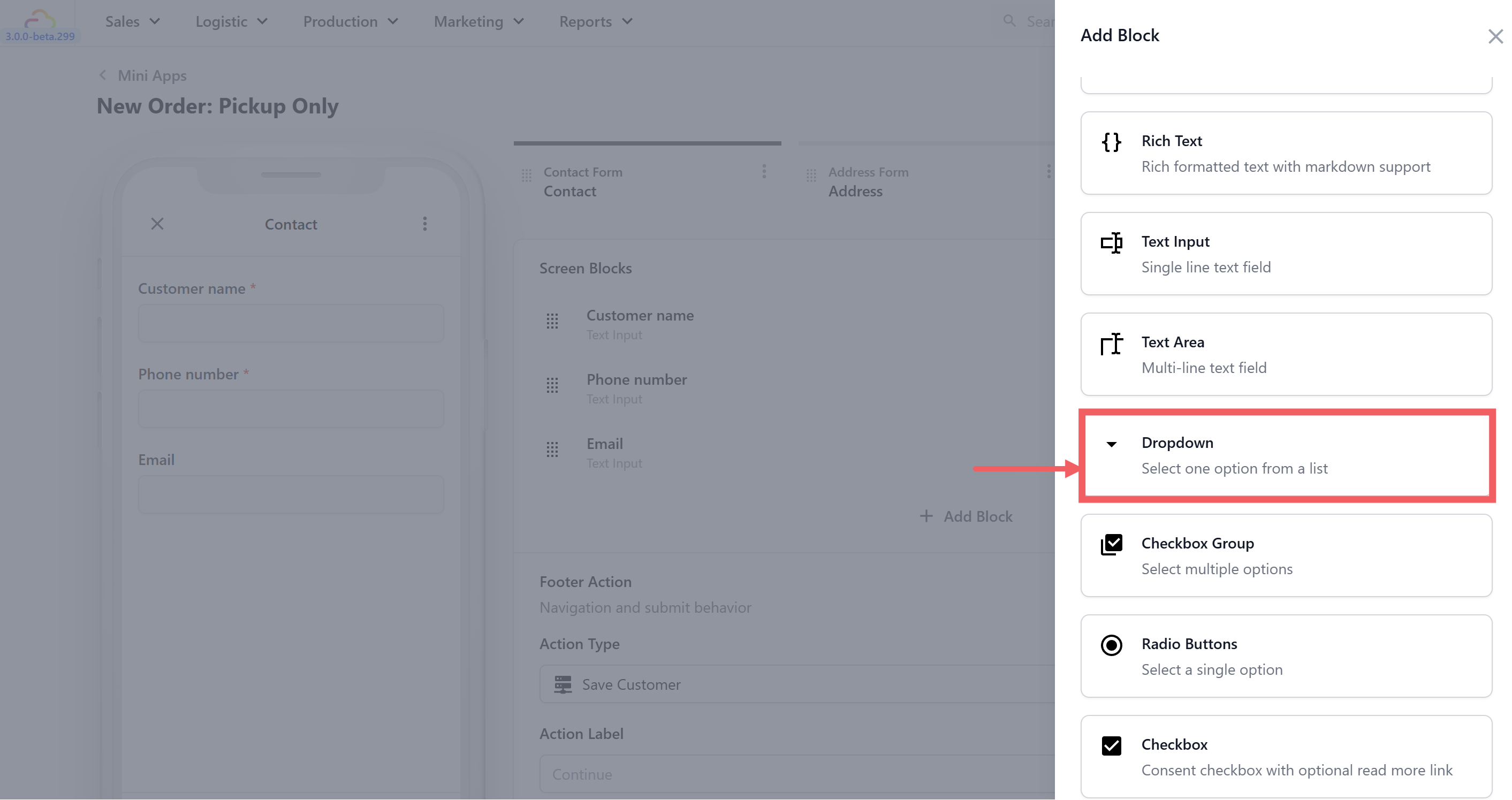
Task: Click the Add Block button
Action: 966,516
